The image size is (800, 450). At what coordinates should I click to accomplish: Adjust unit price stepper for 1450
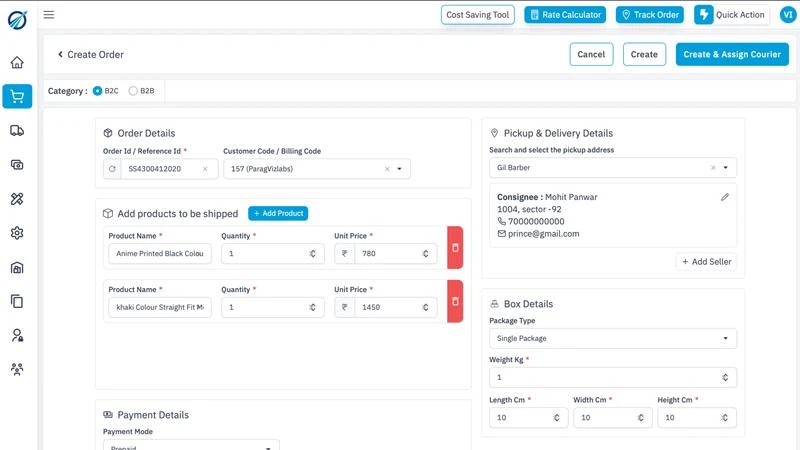pos(426,307)
